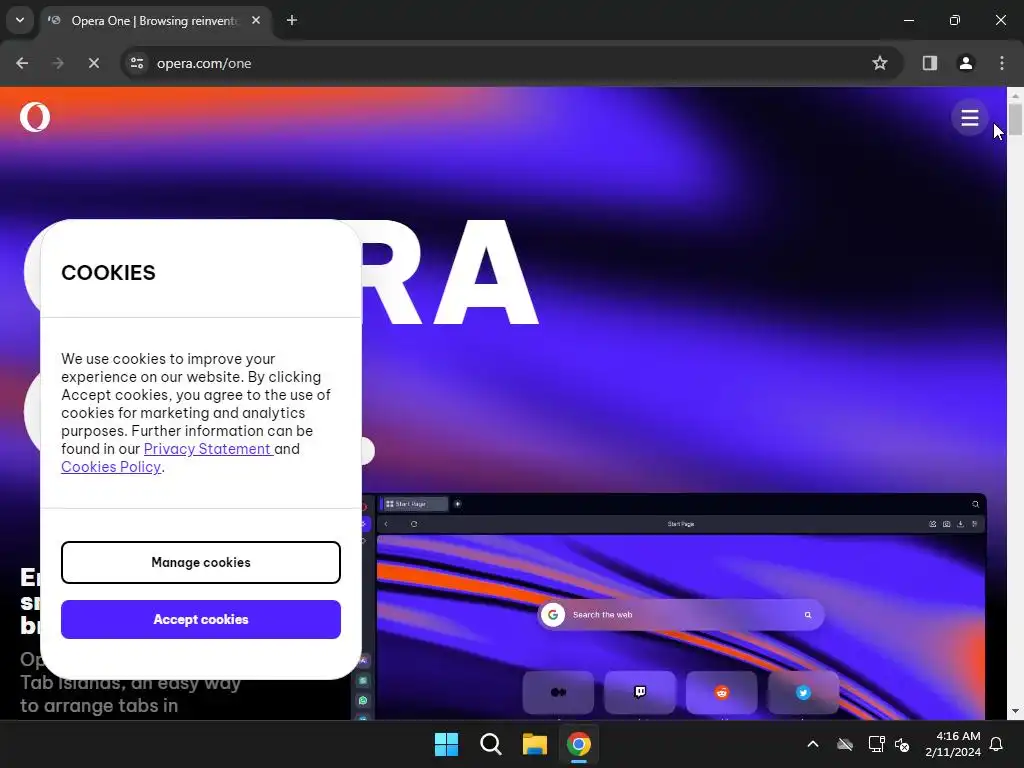Click the Twitter speed dial tile in preview

pos(803,692)
